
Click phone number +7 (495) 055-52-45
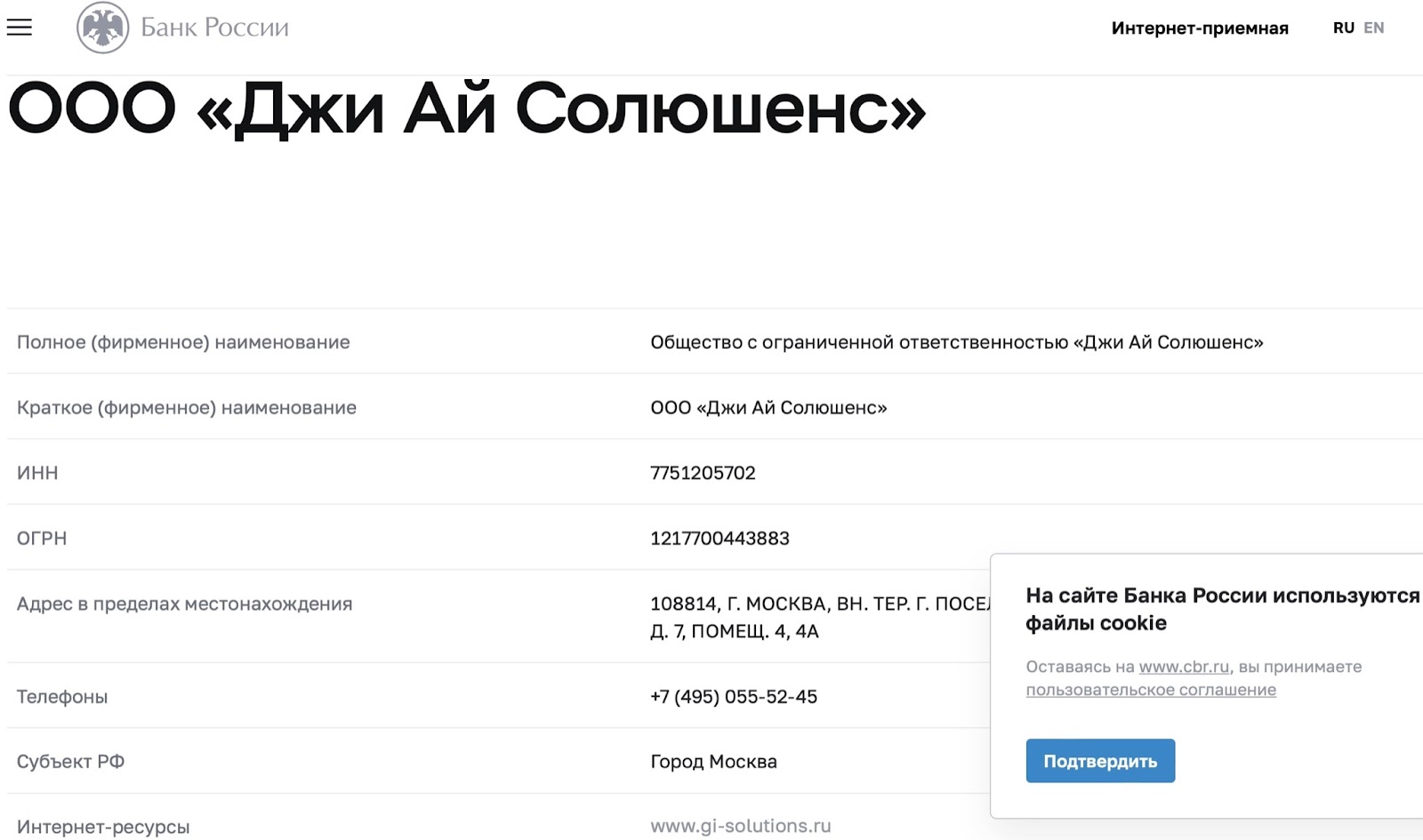(734, 697)
